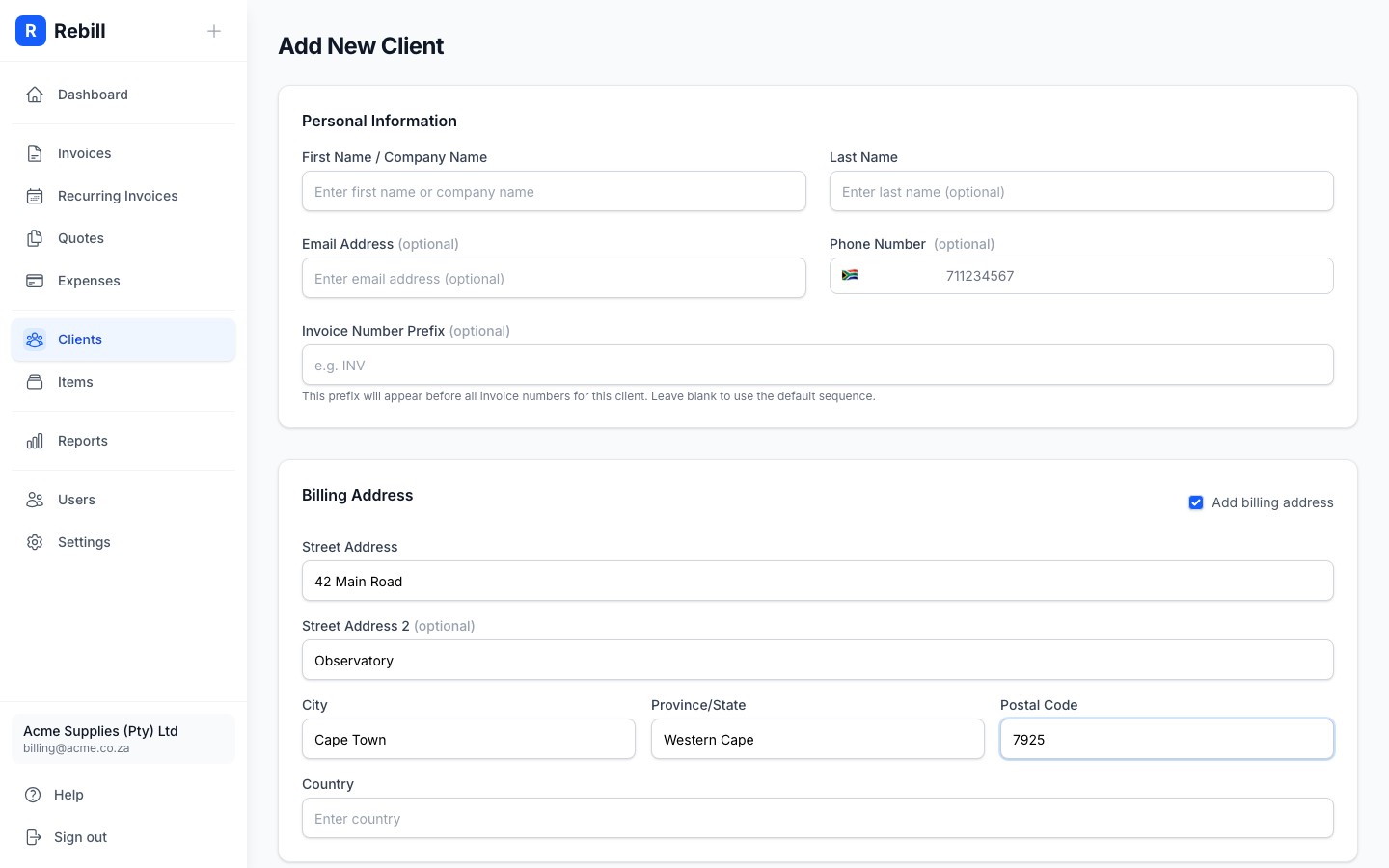The height and width of the screenshot is (868, 1389).
Task: Open Reports using the bar chart icon
Action: [x=35, y=441]
